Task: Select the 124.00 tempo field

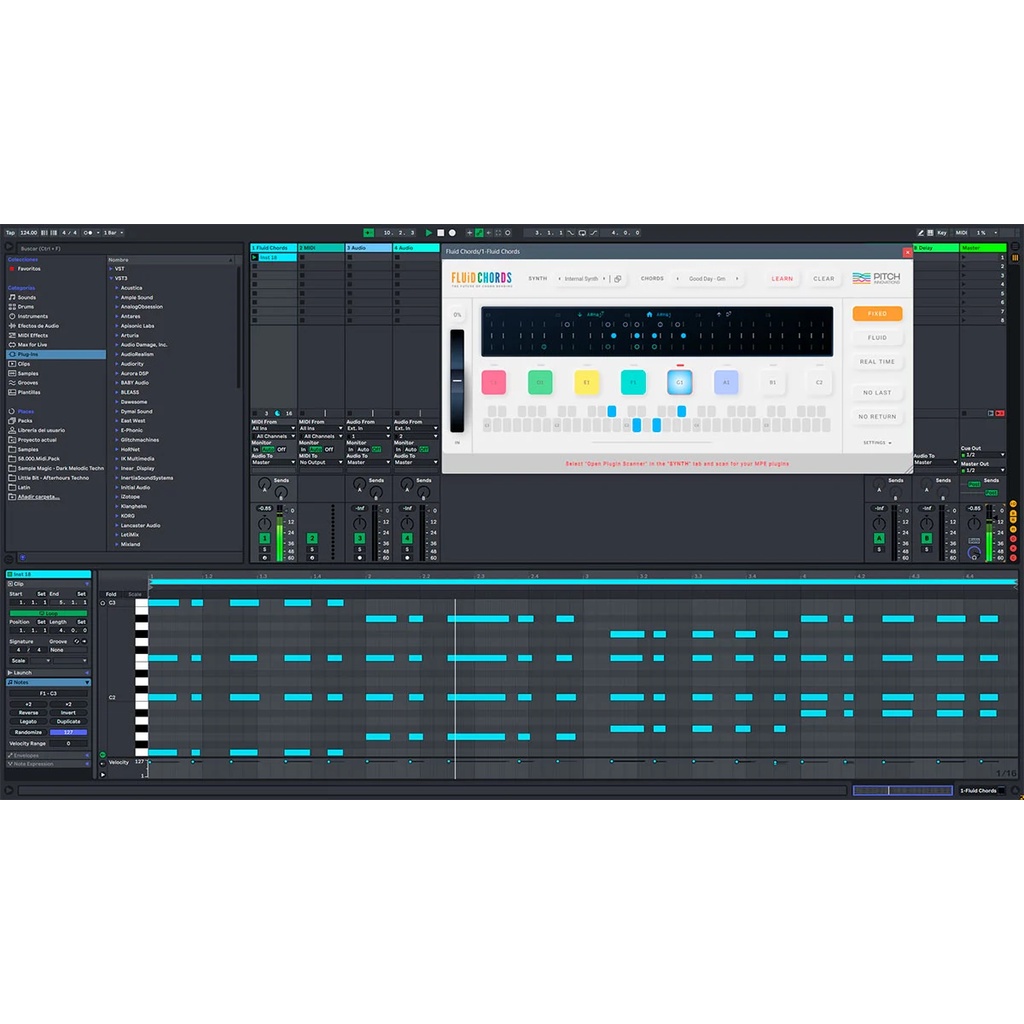Action: point(29,232)
